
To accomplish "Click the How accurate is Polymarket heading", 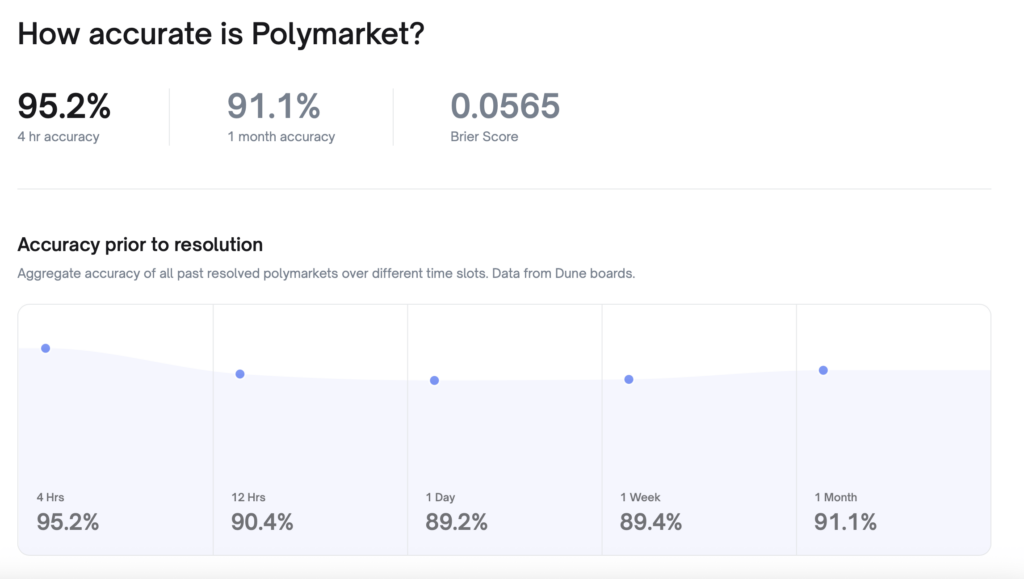I will pos(220,33).
